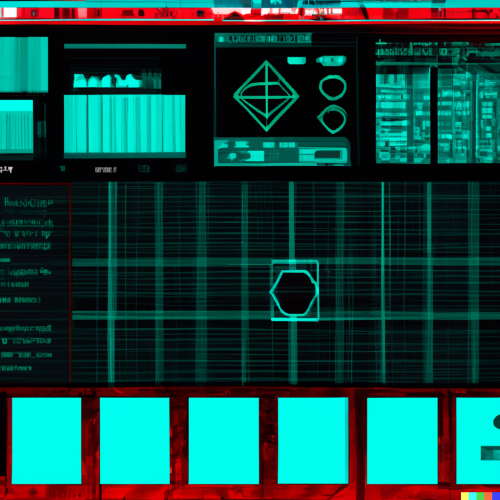Click the small cyan icon in the strip below the diamond
Image resolution: width=500 pixels, height=500 pixels.
pos(223,144)
